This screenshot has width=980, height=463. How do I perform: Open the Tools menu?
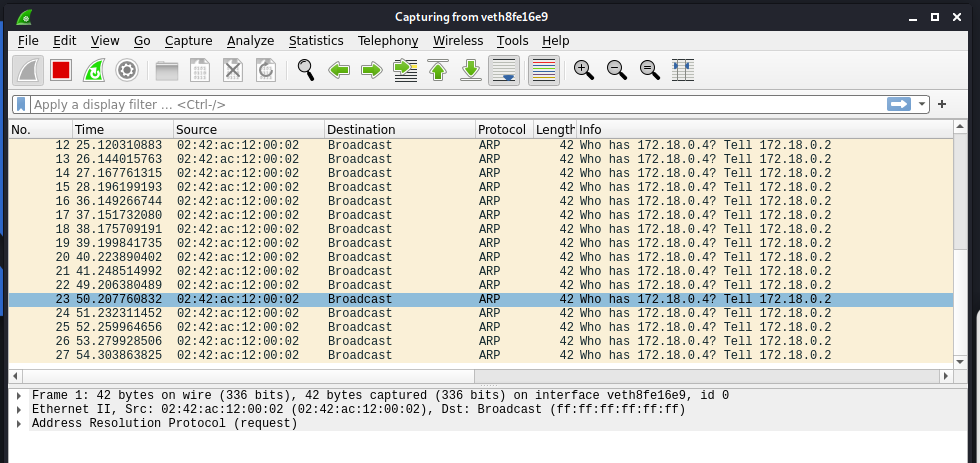(x=512, y=41)
